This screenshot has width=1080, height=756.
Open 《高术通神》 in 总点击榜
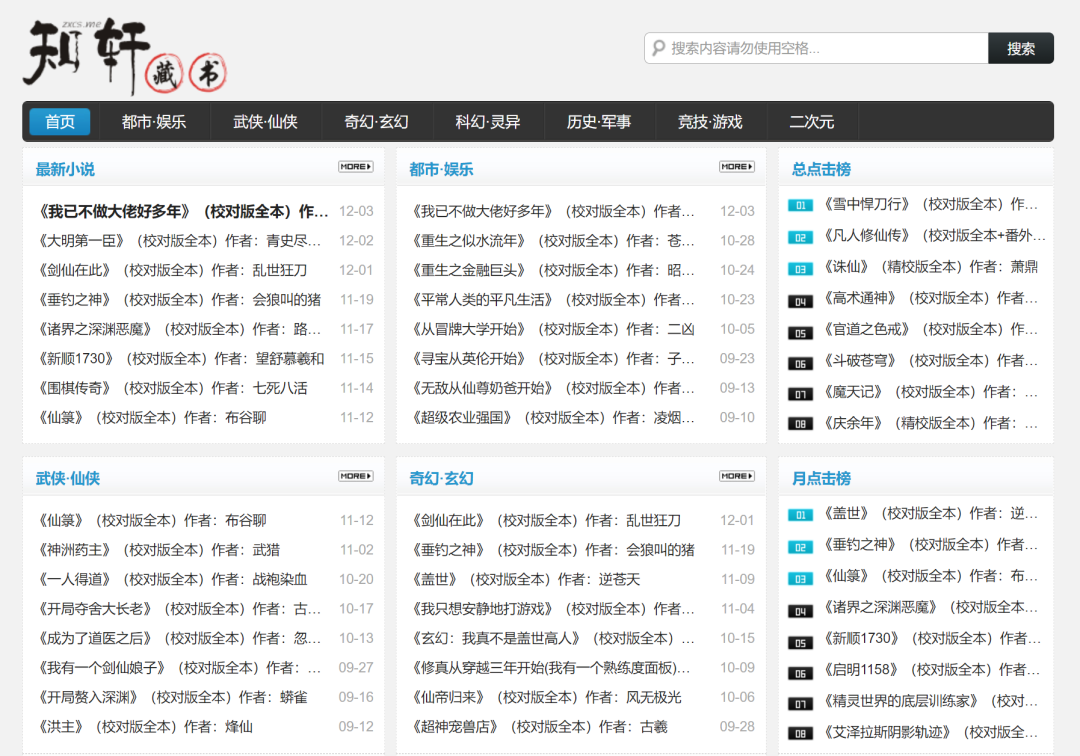[931, 298]
